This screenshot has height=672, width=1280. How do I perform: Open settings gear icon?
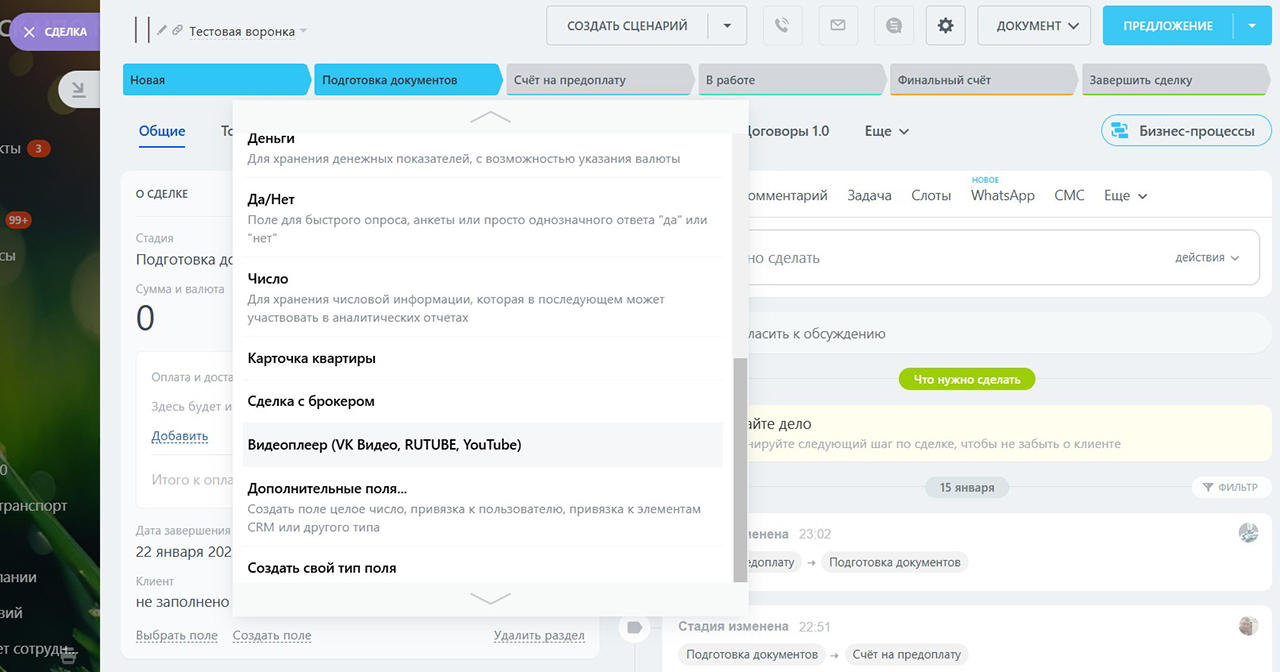(x=945, y=26)
